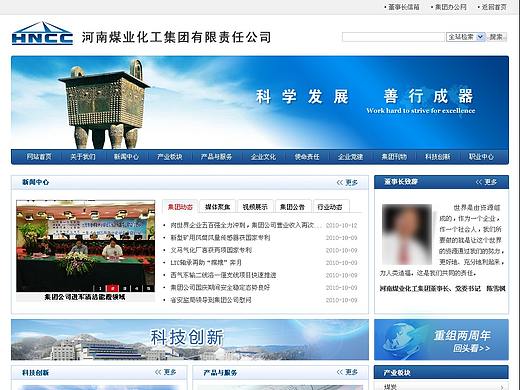Image resolution: width=520 pixels, height=390 pixels.
Task: Open 产品与服务 in the navigation bar
Action: click(x=216, y=157)
